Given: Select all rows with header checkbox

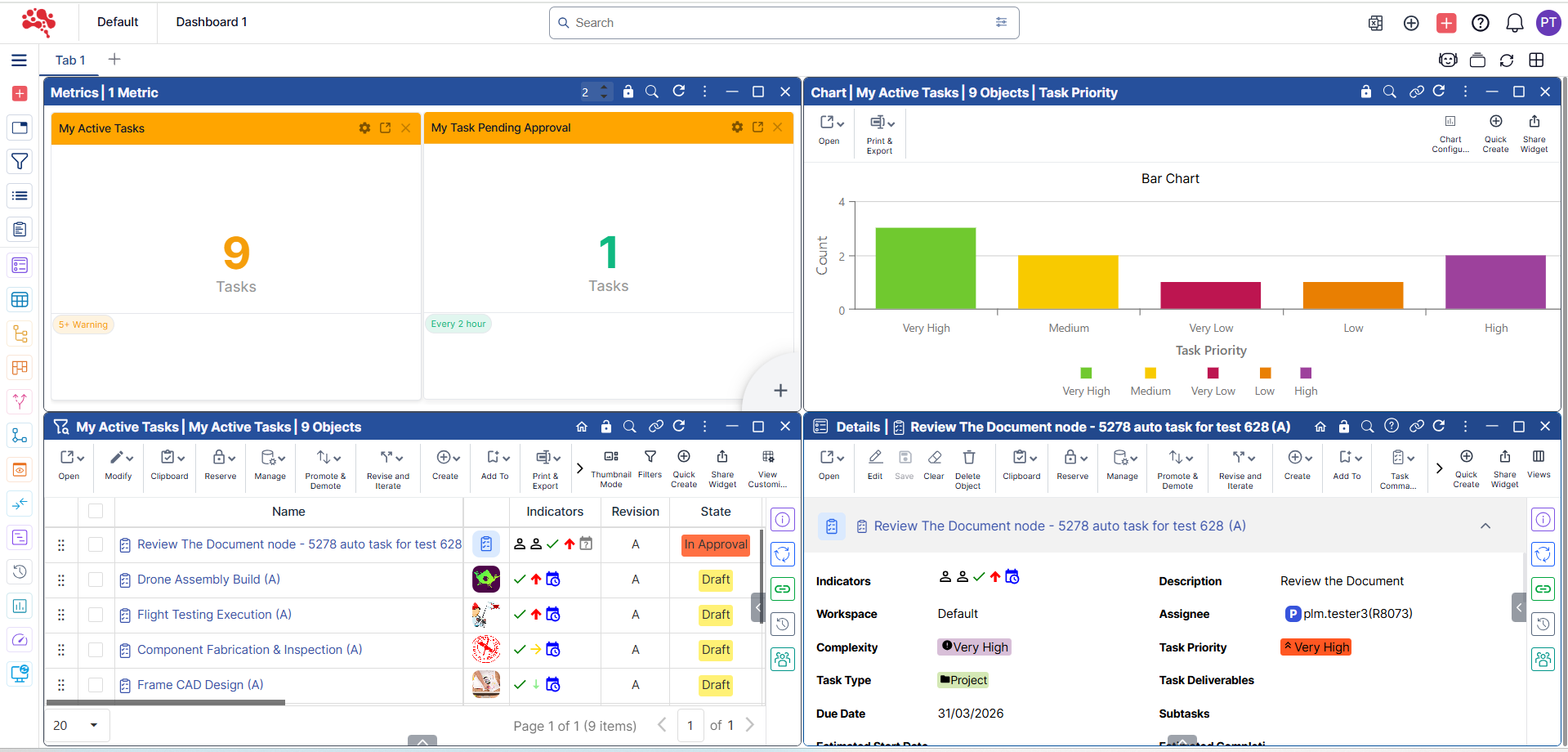Looking at the screenshot, I should tap(96, 512).
